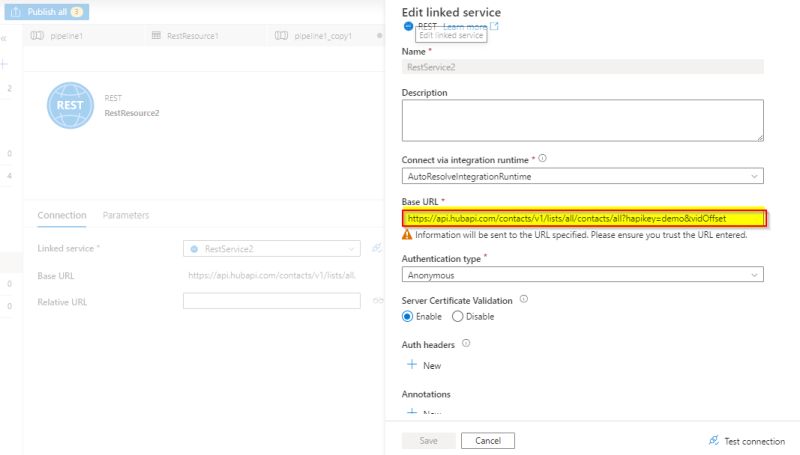Click the REST blue connector icon in header
Screen dimensions: 800x455
click(x=408, y=26)
